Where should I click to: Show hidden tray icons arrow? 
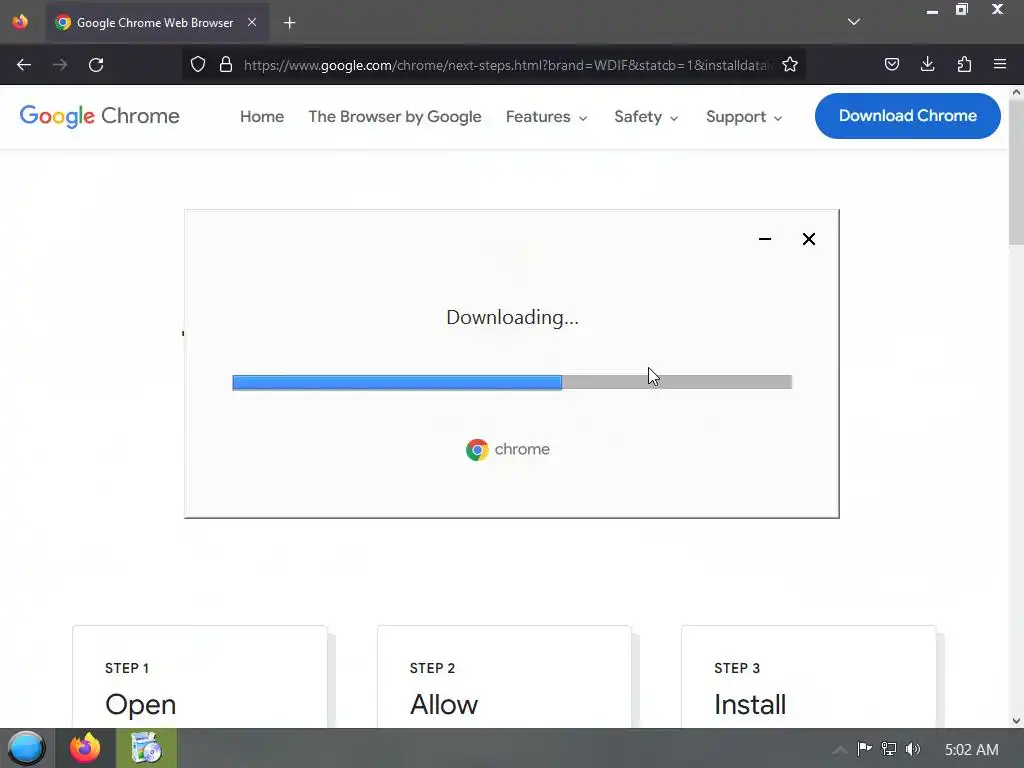(x=839, y=750)
